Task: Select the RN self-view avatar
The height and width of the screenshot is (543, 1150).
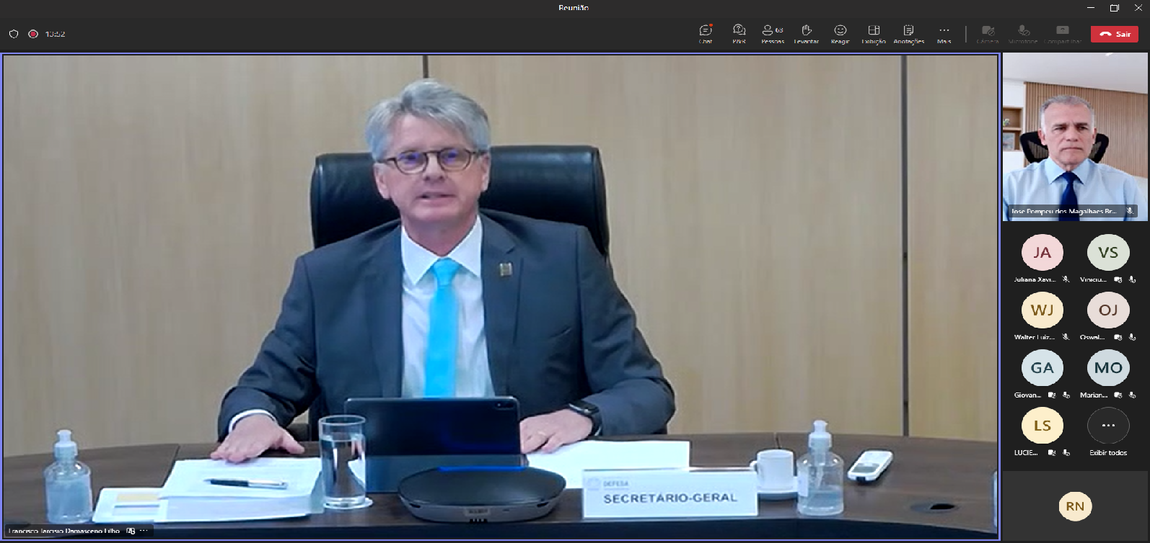Action: click(1075, 507)
